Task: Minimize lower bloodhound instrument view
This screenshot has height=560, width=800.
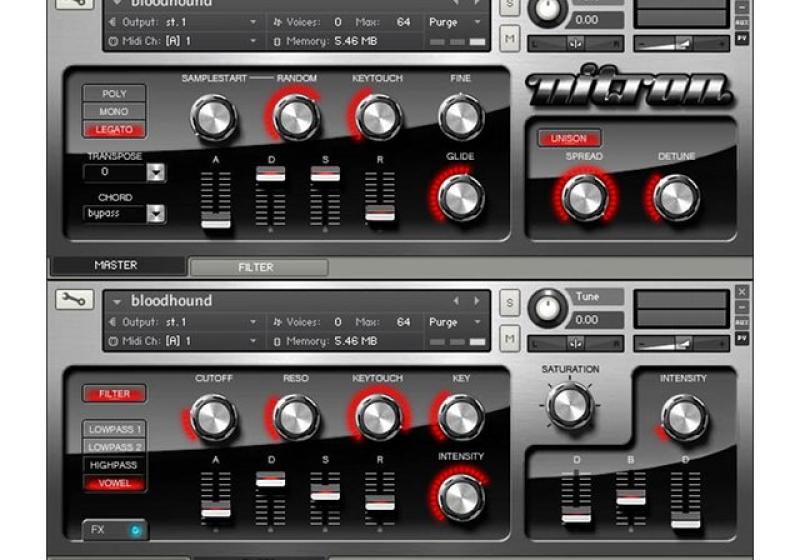Action: (742, 308)
